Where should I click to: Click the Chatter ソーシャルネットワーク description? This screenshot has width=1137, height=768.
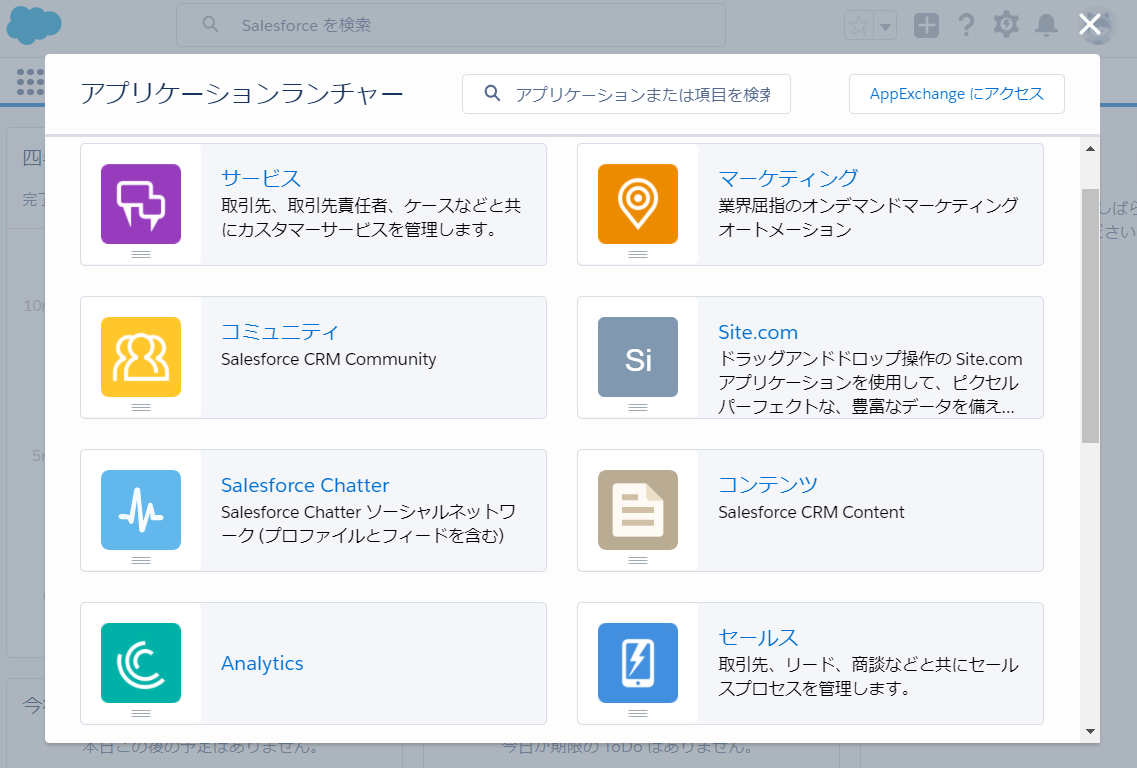click(x=368, y=524)
